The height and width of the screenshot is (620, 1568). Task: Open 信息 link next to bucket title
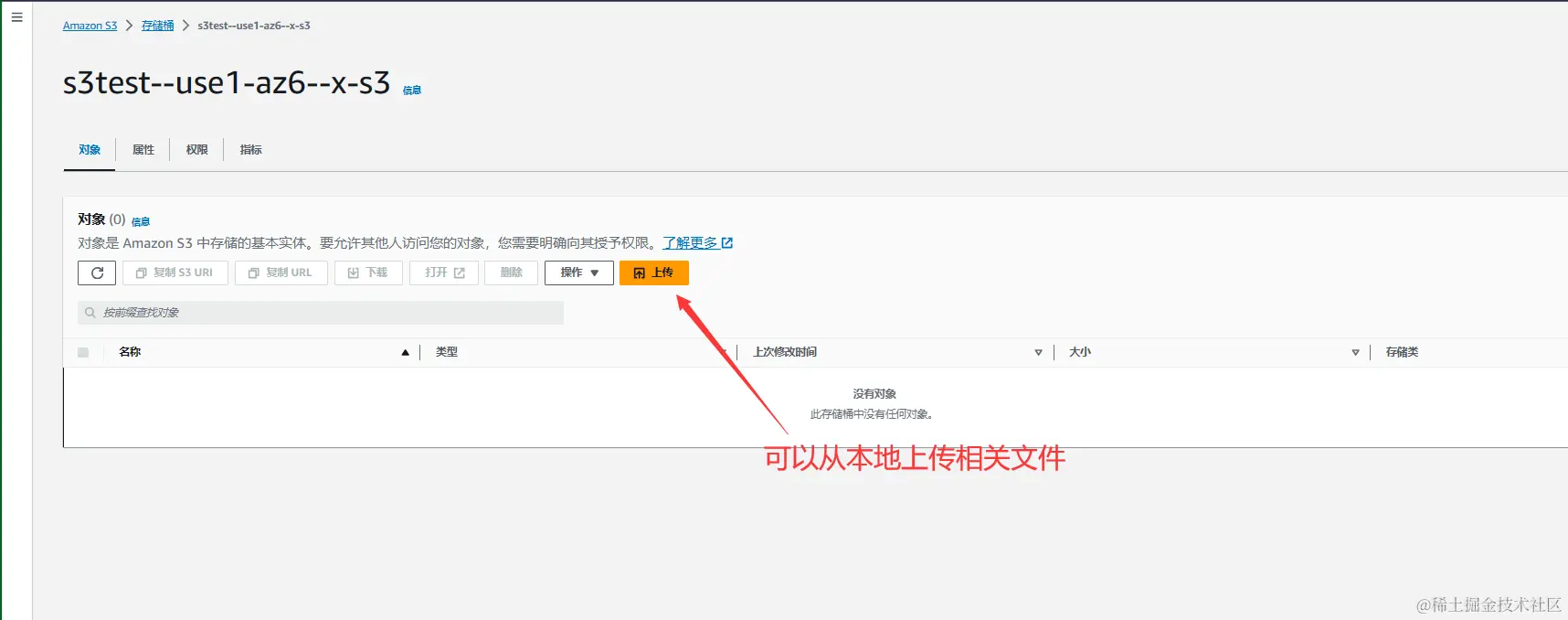(412, 91)
